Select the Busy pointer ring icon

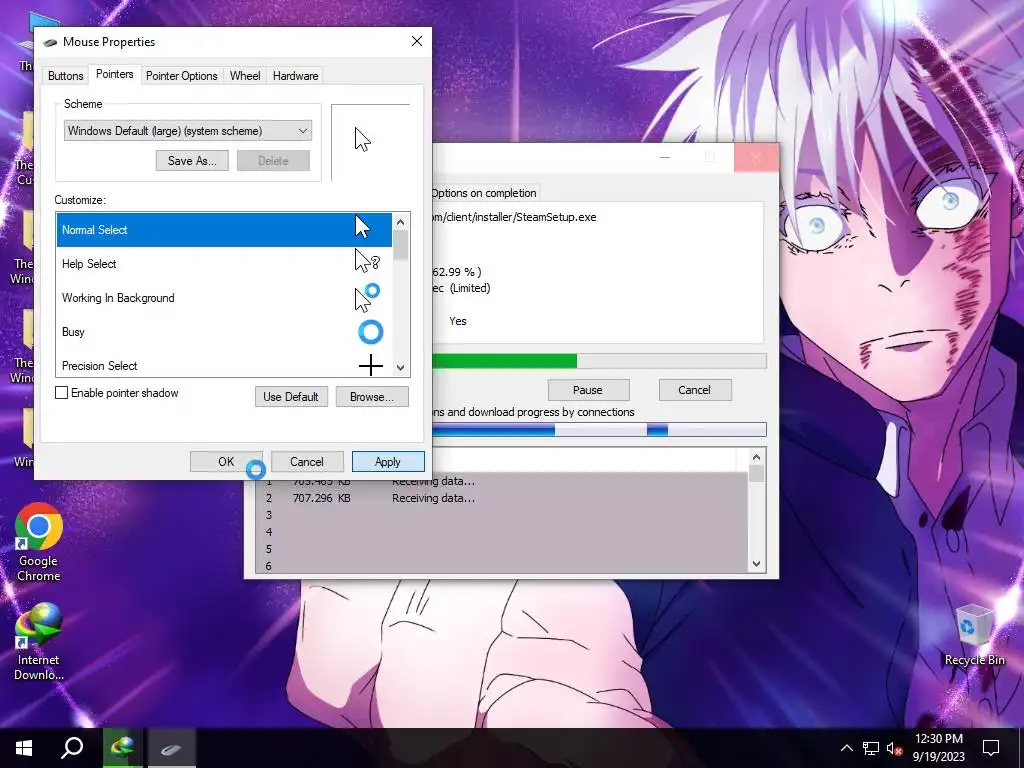pyautogui.click(x=370, y=332)
